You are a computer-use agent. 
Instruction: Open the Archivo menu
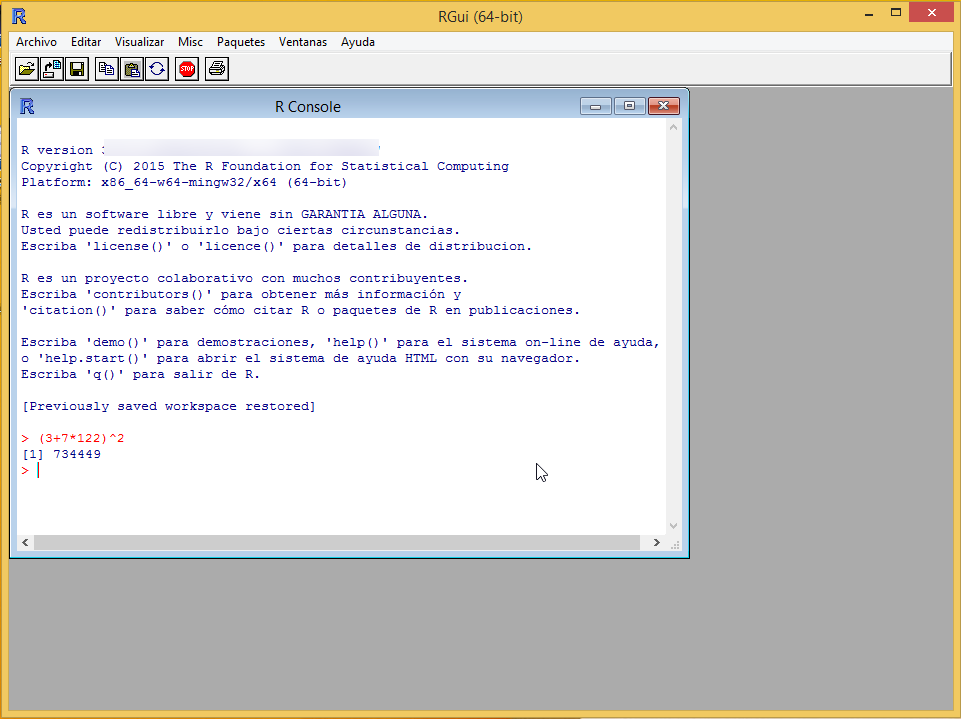[36, 42]
